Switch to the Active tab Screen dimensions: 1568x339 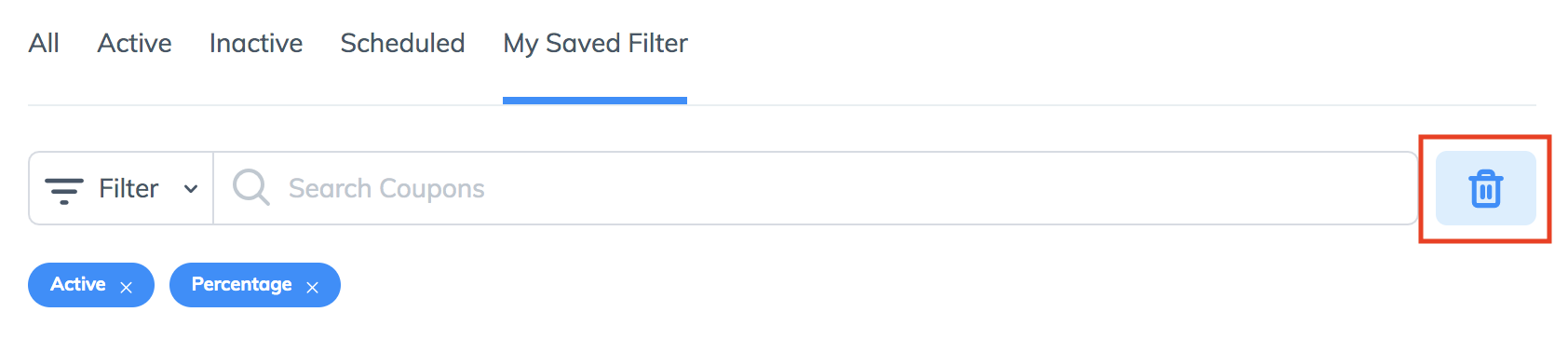134,43
